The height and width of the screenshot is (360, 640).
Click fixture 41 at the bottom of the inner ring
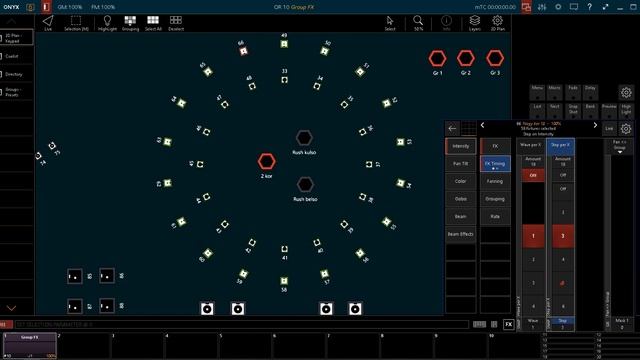point(284,249)
